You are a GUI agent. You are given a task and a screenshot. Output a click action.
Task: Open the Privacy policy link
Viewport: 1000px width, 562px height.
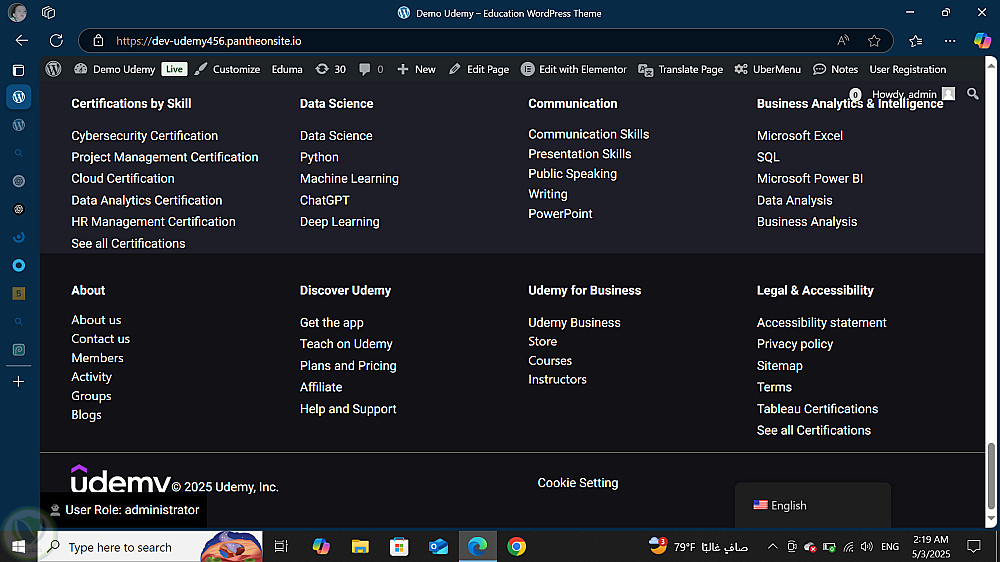[795, 344]
